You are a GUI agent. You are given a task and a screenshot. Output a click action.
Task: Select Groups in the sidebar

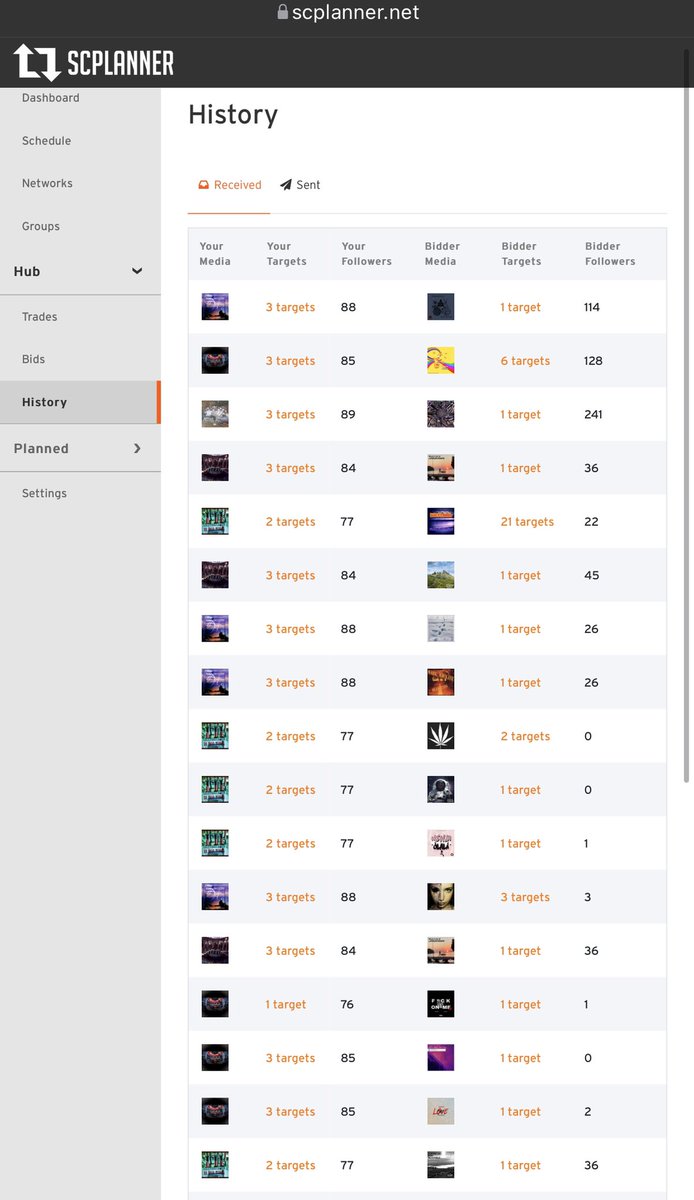tap(41, 226)
